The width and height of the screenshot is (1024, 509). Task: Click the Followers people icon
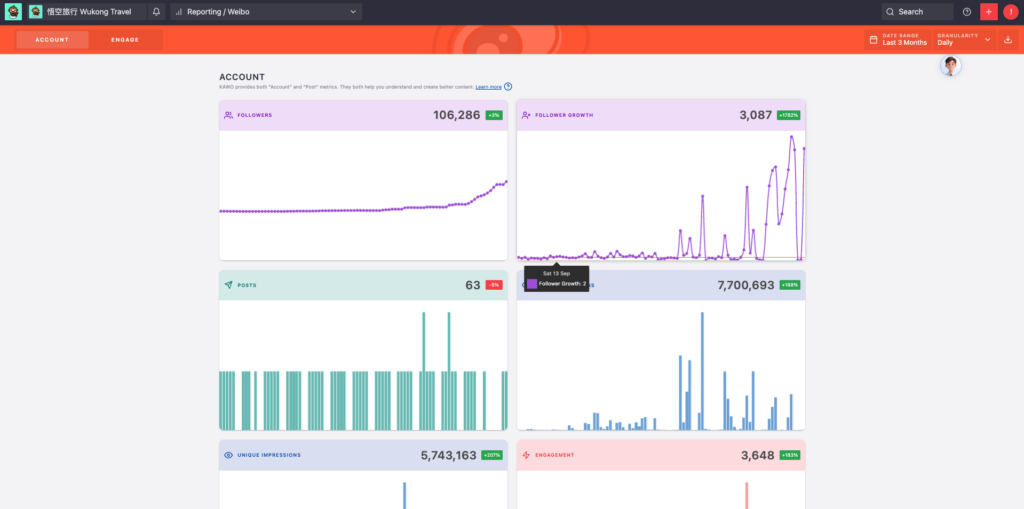tap(228, 115)
